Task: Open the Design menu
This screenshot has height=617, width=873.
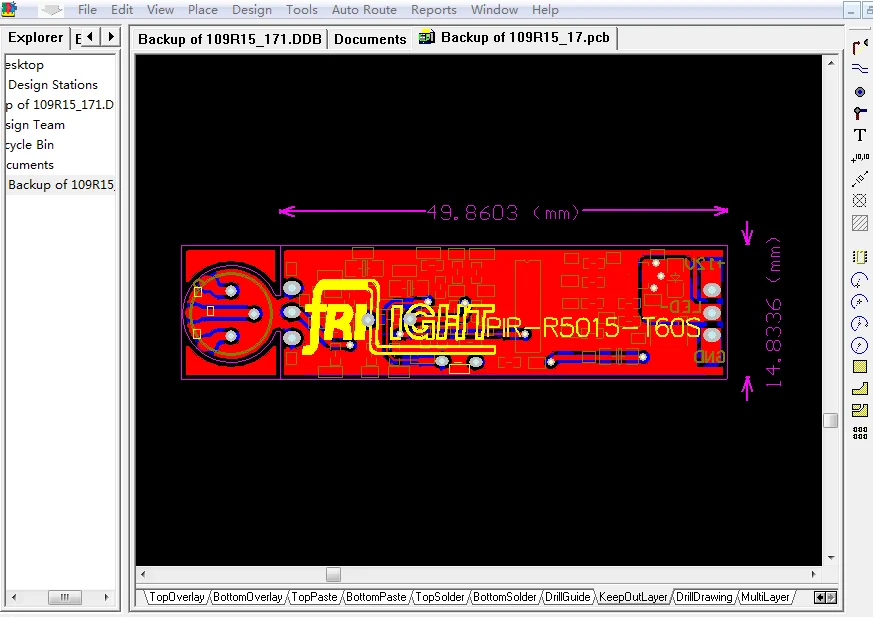Action: [252, 9]
